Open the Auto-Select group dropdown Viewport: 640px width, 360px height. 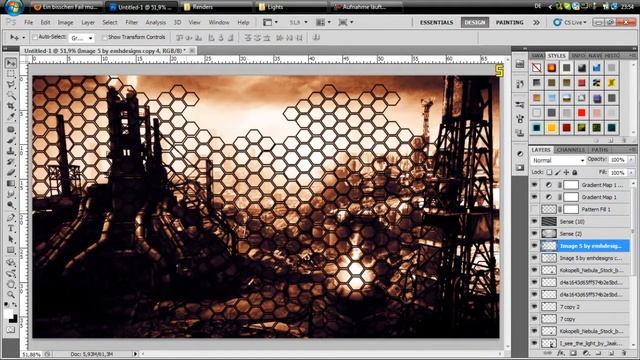(x=82, y=38)
